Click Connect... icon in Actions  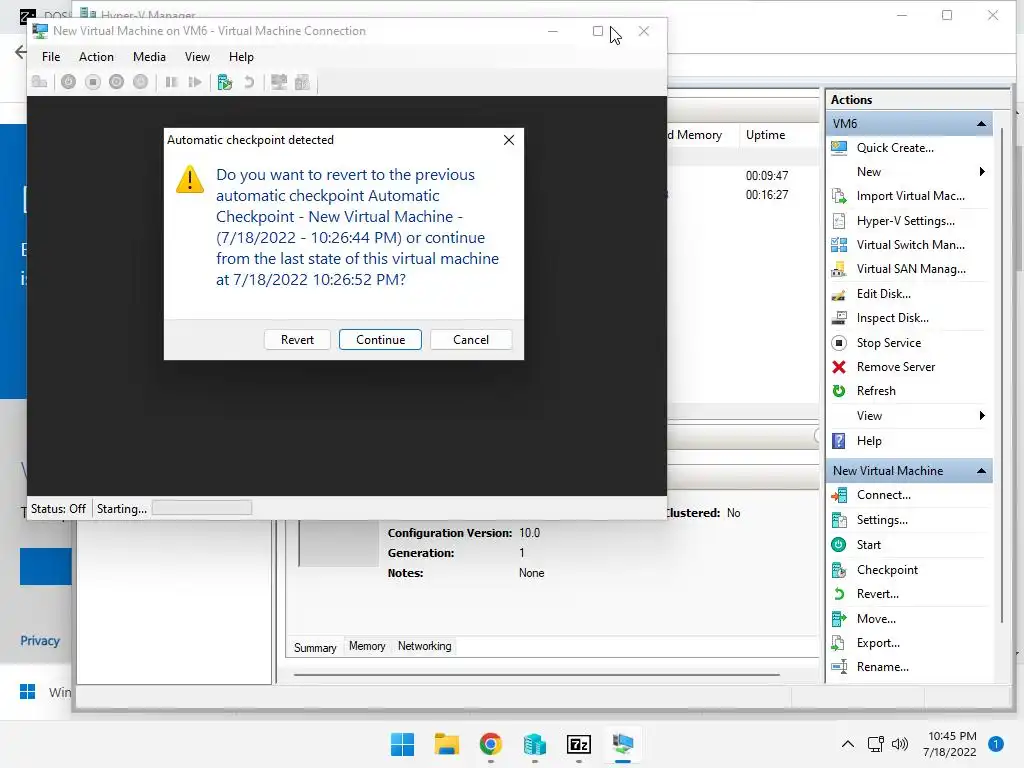tap(839, 495)
